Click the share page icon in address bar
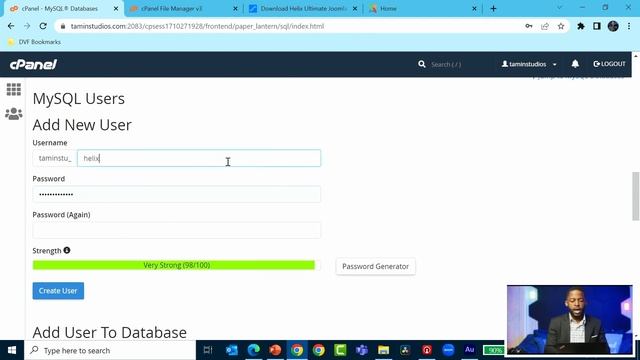This screenshot has height=360, width=640. tap(545, 26)
